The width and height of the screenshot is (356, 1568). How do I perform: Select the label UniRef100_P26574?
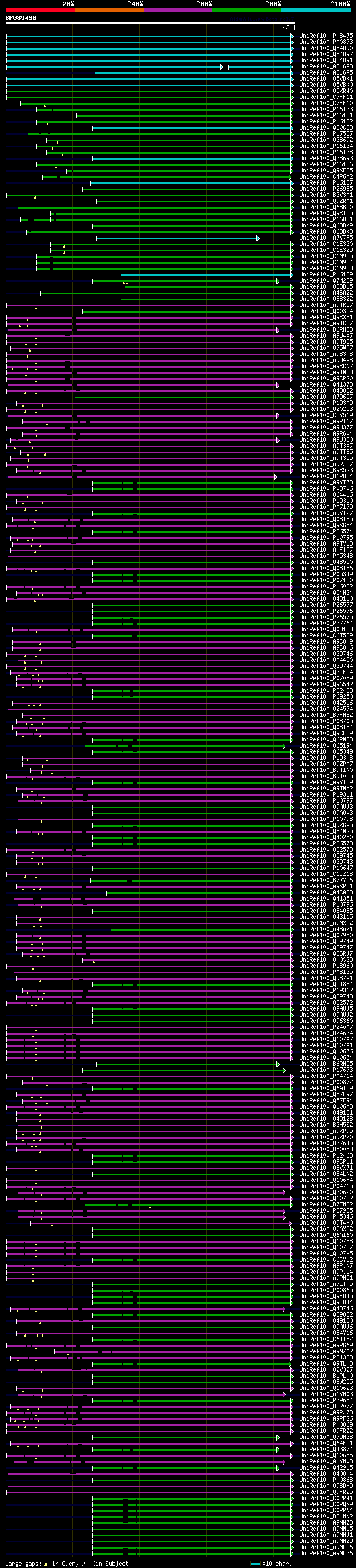coord(326,531)
